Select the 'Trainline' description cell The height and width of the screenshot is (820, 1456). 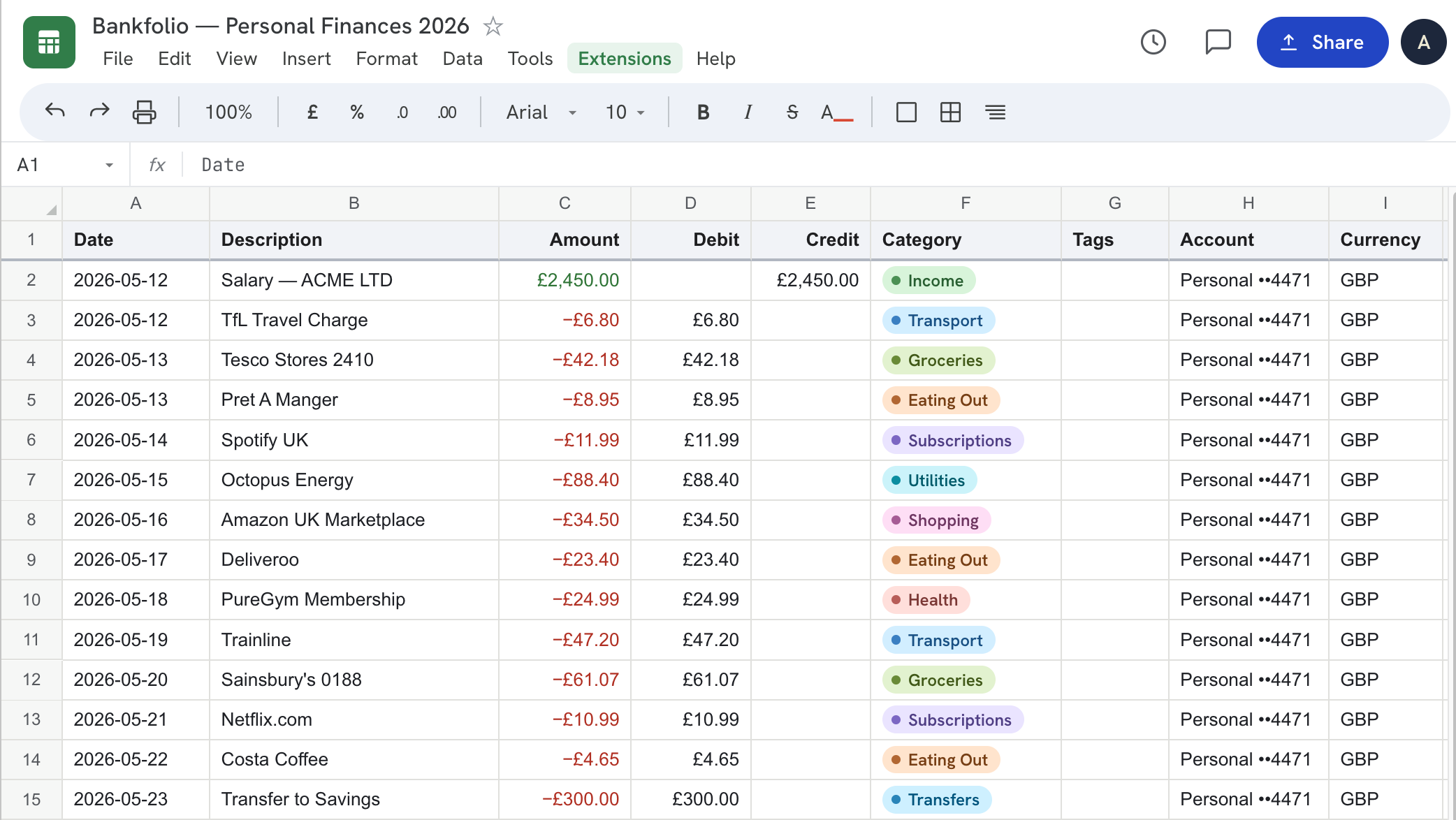click(x=354, y=640)
